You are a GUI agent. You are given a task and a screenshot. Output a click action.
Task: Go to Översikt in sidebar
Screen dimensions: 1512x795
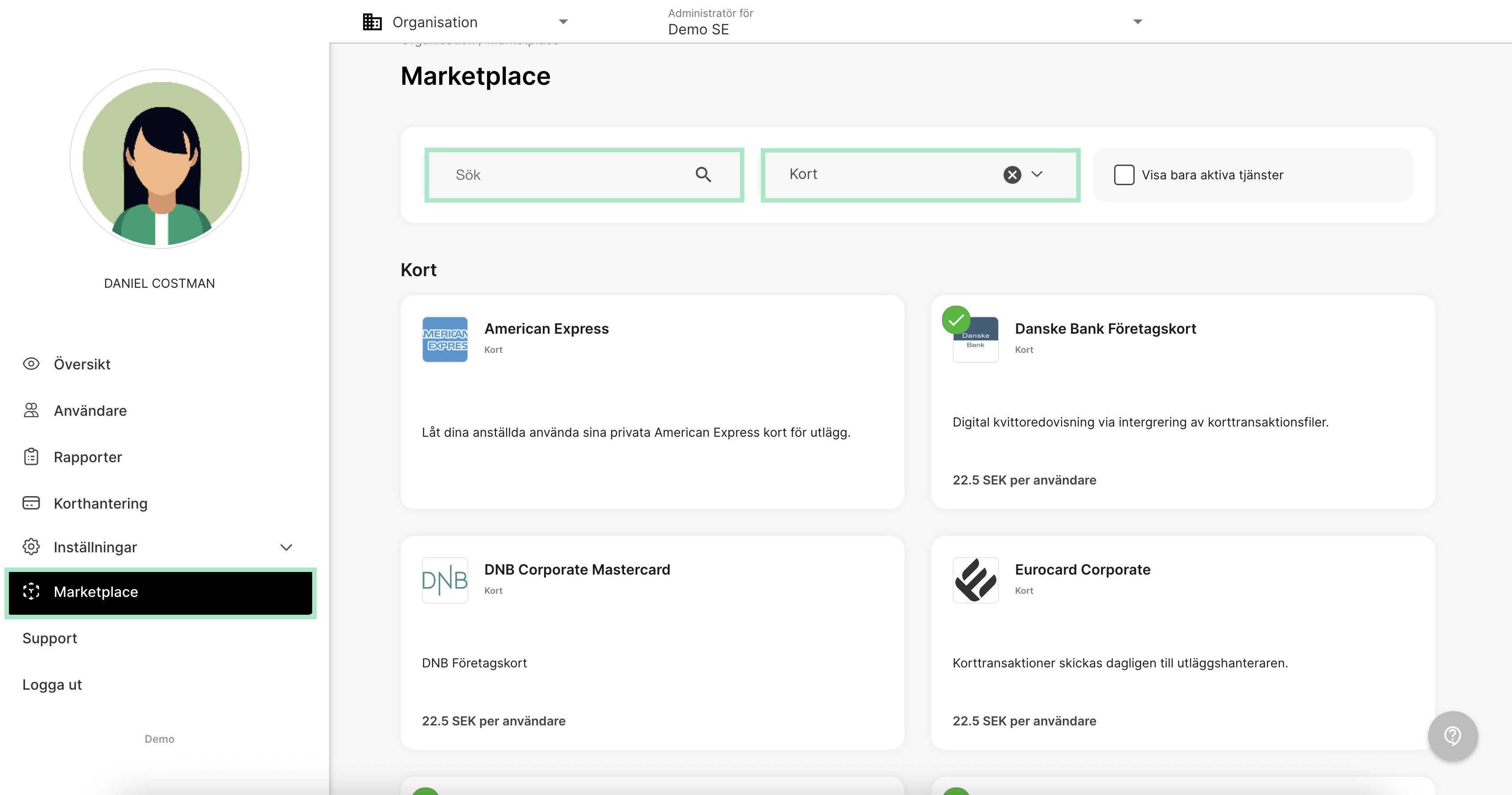[82, 364]
